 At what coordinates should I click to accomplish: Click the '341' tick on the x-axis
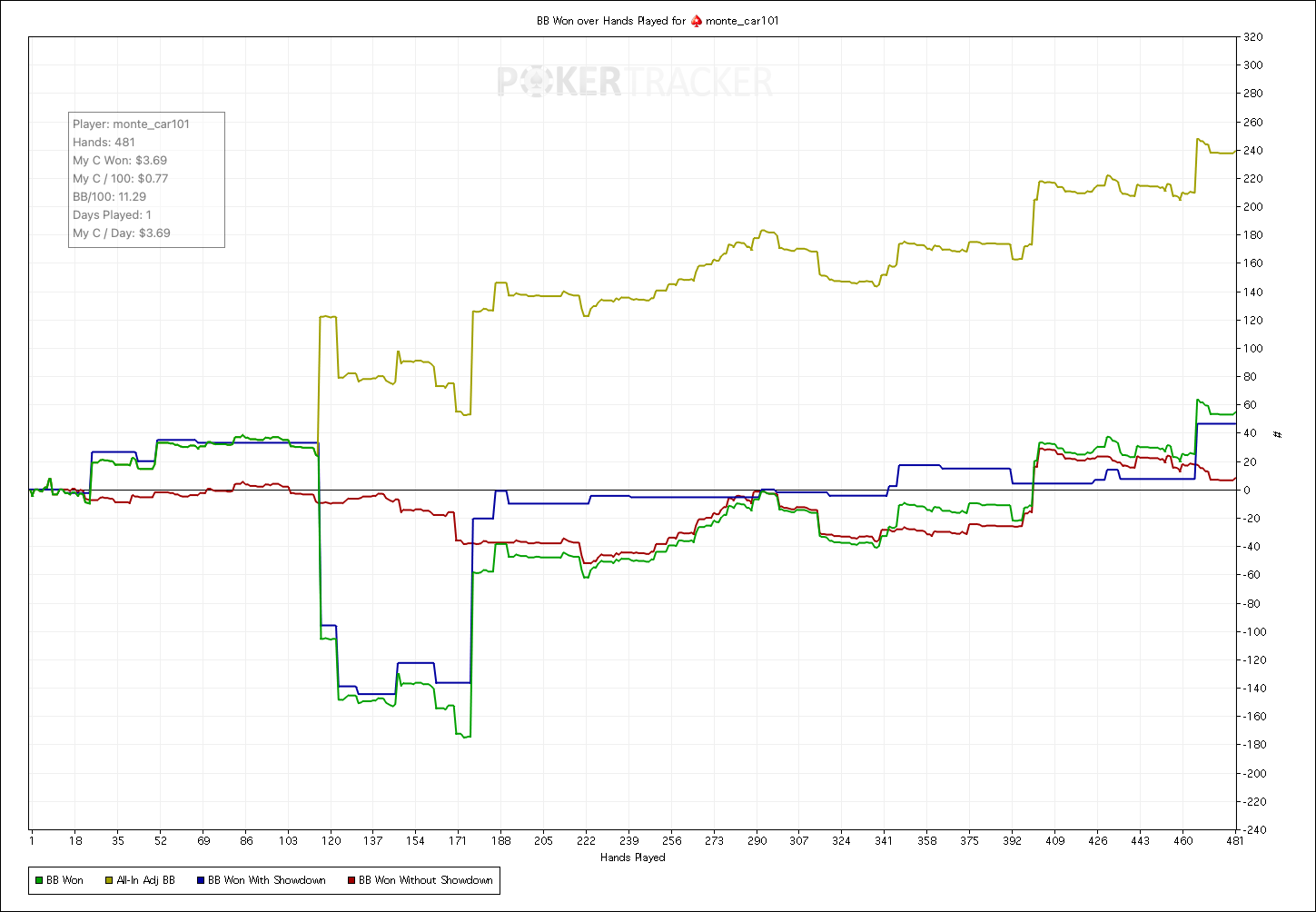click(885, 841)
